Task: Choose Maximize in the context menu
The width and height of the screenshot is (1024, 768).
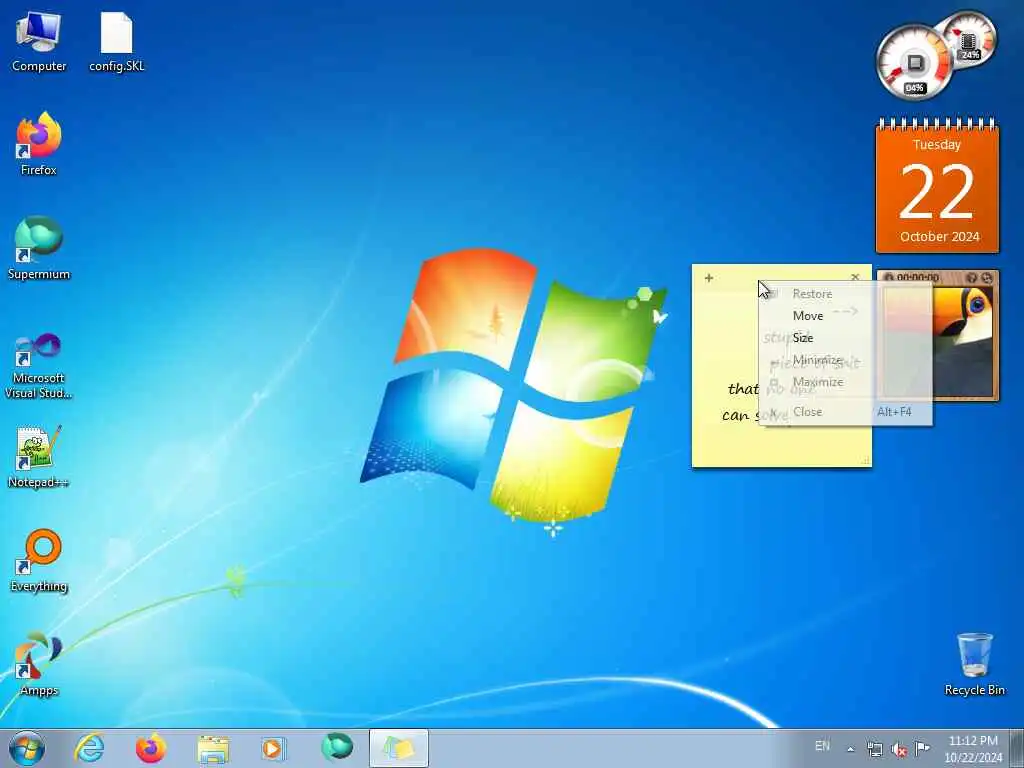Action: click(x=845, y=382)
